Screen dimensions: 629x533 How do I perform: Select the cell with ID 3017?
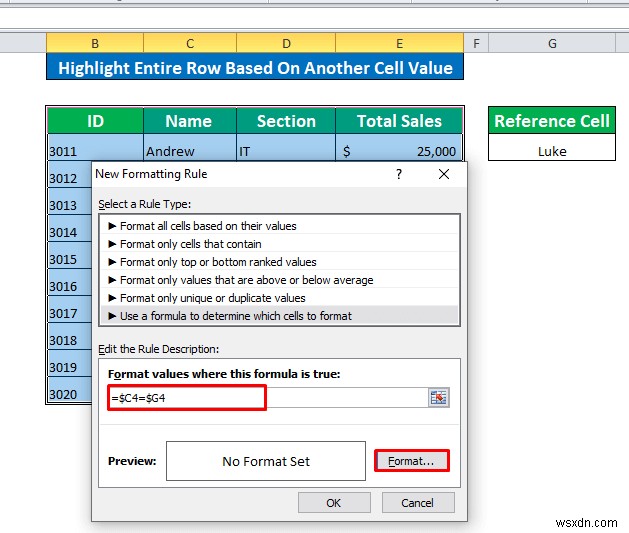pos(69,309)
